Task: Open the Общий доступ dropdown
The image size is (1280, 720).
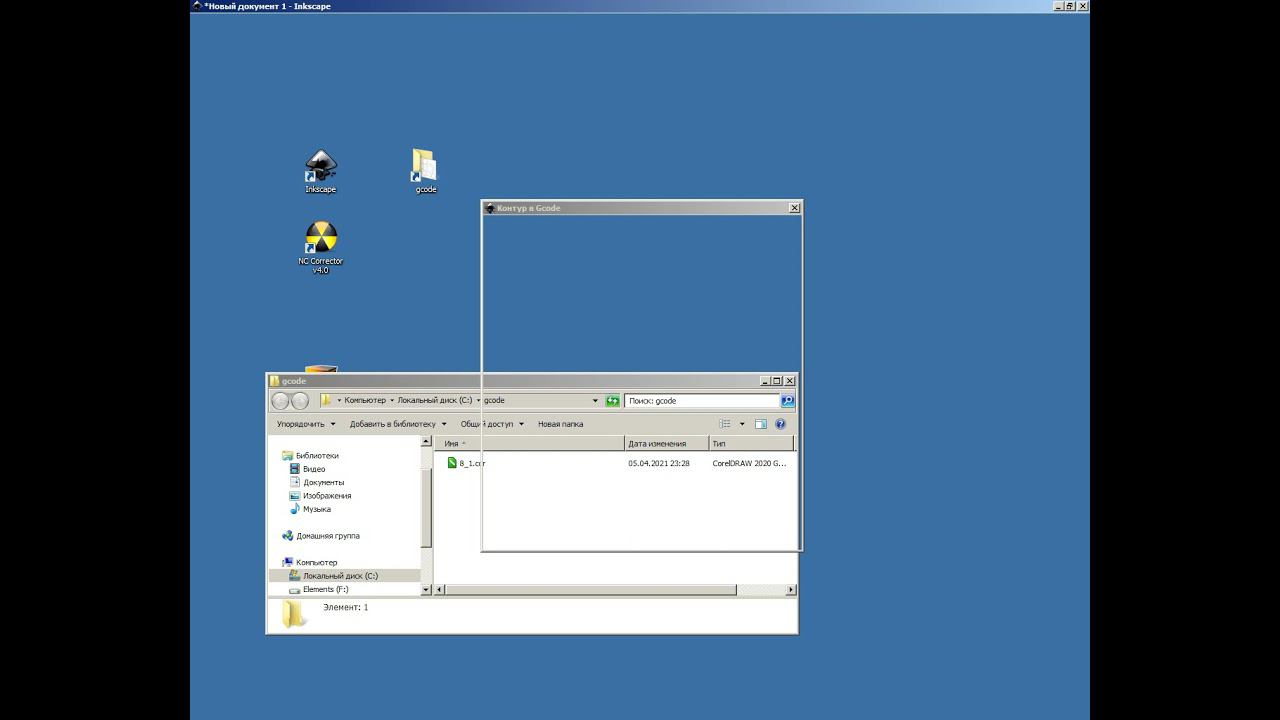Action: tap(492, 424)
